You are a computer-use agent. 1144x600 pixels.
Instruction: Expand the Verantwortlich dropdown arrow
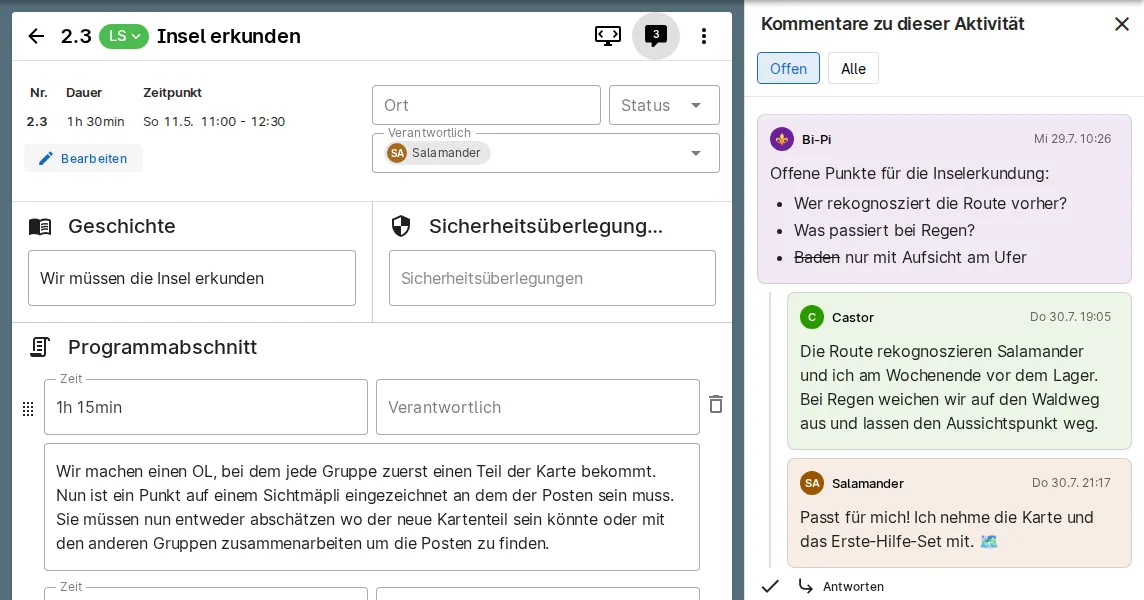(x=696, y=153)
